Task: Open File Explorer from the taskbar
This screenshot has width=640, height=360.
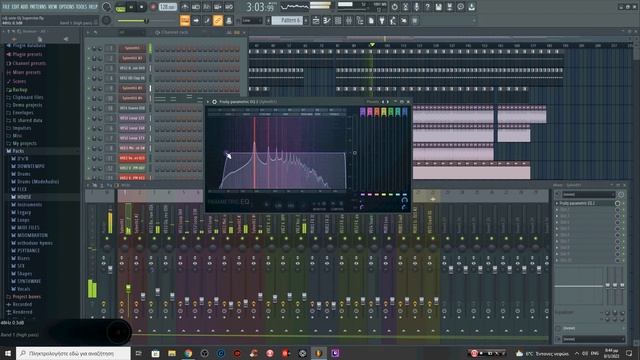Action: 171,353
